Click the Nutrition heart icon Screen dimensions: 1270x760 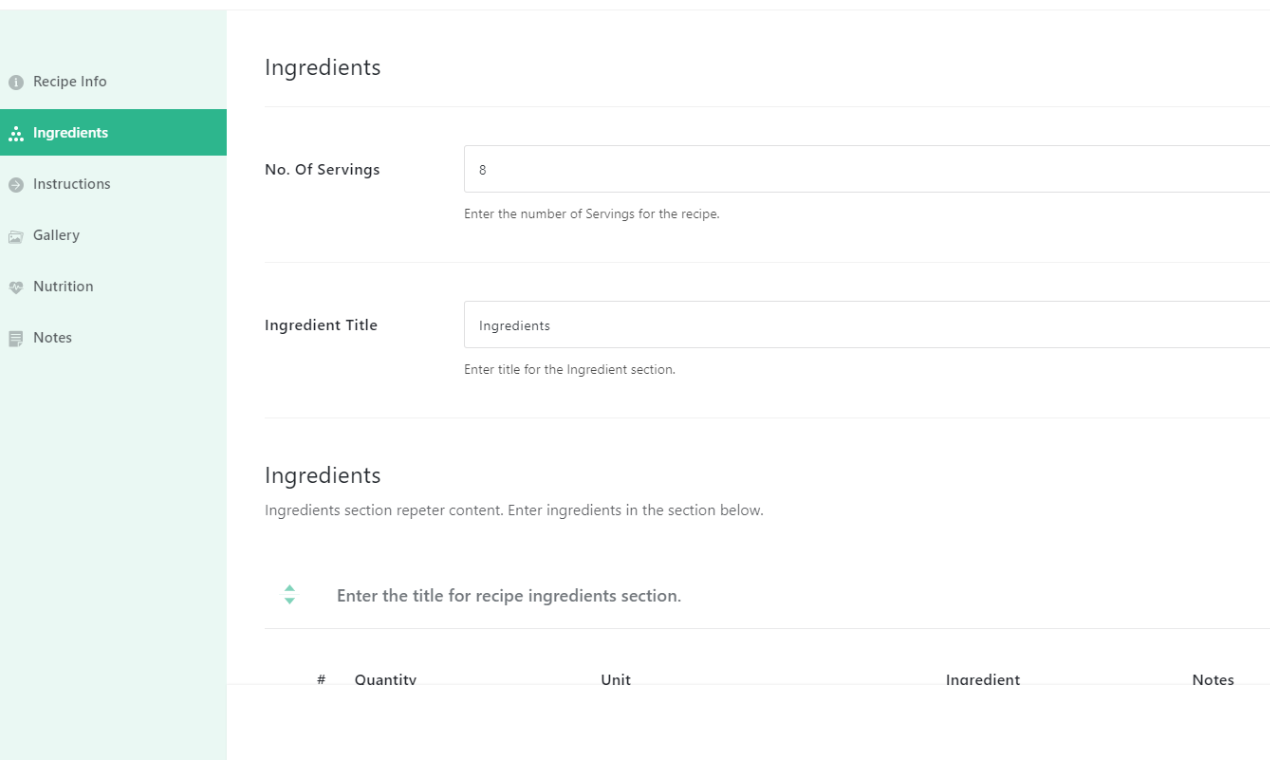pyautogui.click(x=15, y=286)
